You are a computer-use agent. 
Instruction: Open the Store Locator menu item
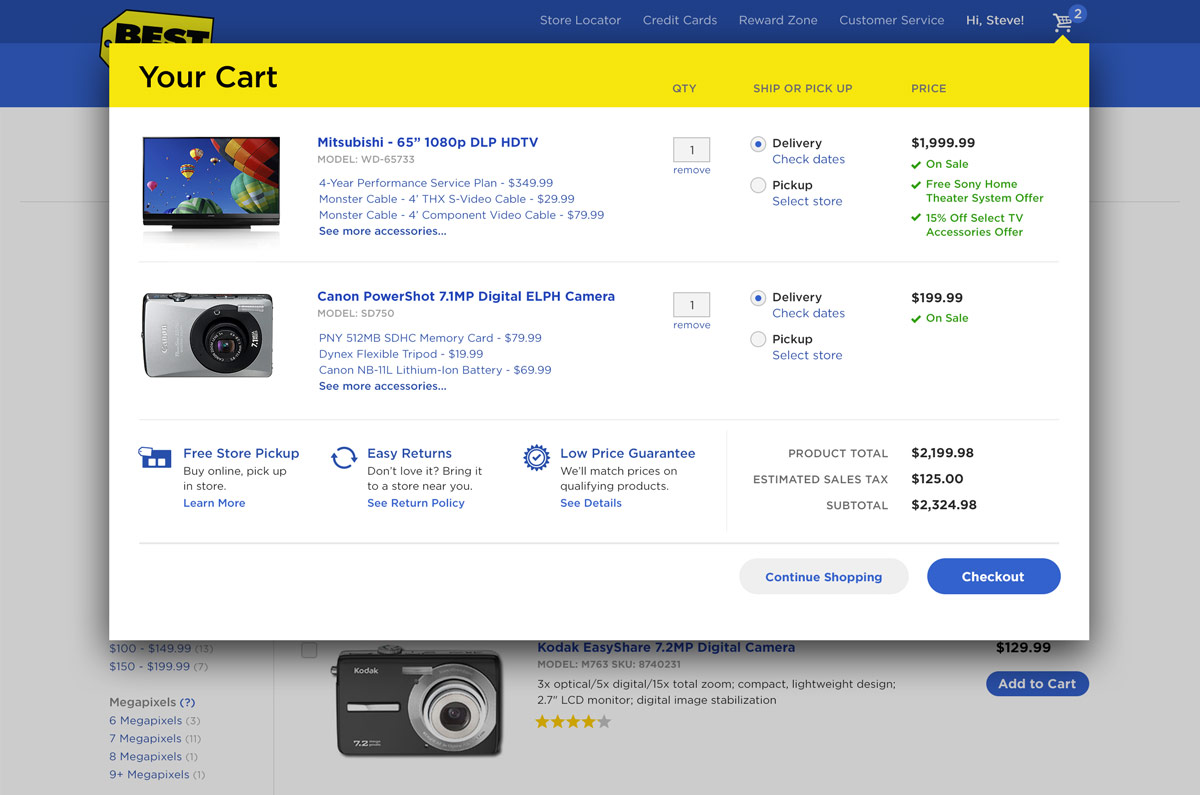coord(580,19)
